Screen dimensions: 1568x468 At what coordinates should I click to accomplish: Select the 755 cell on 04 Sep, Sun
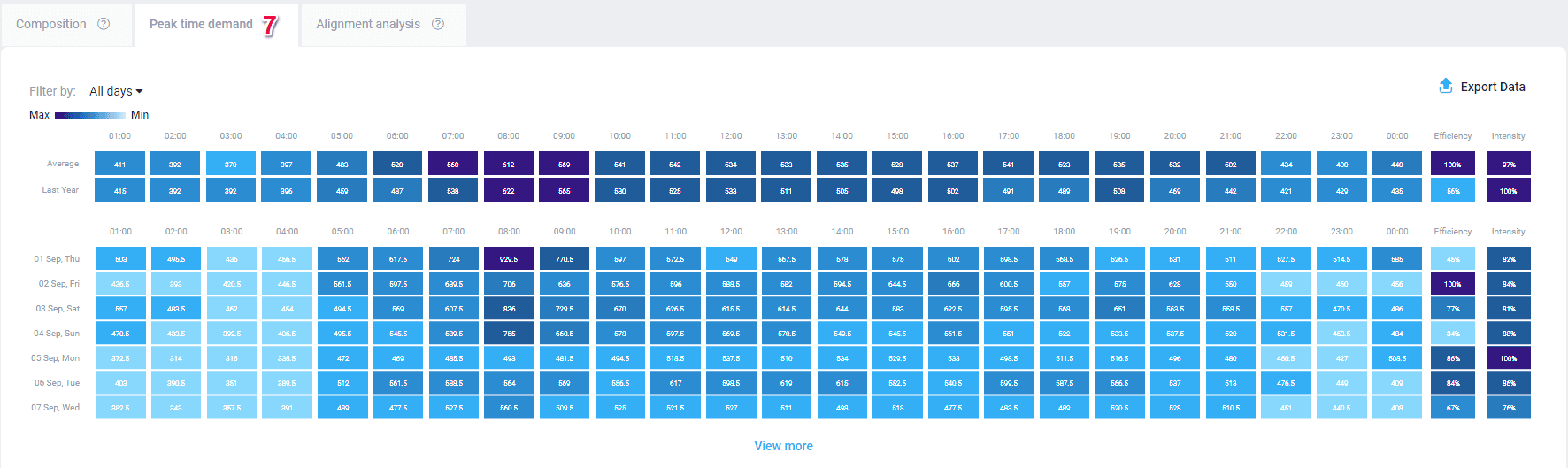(509, 334)
